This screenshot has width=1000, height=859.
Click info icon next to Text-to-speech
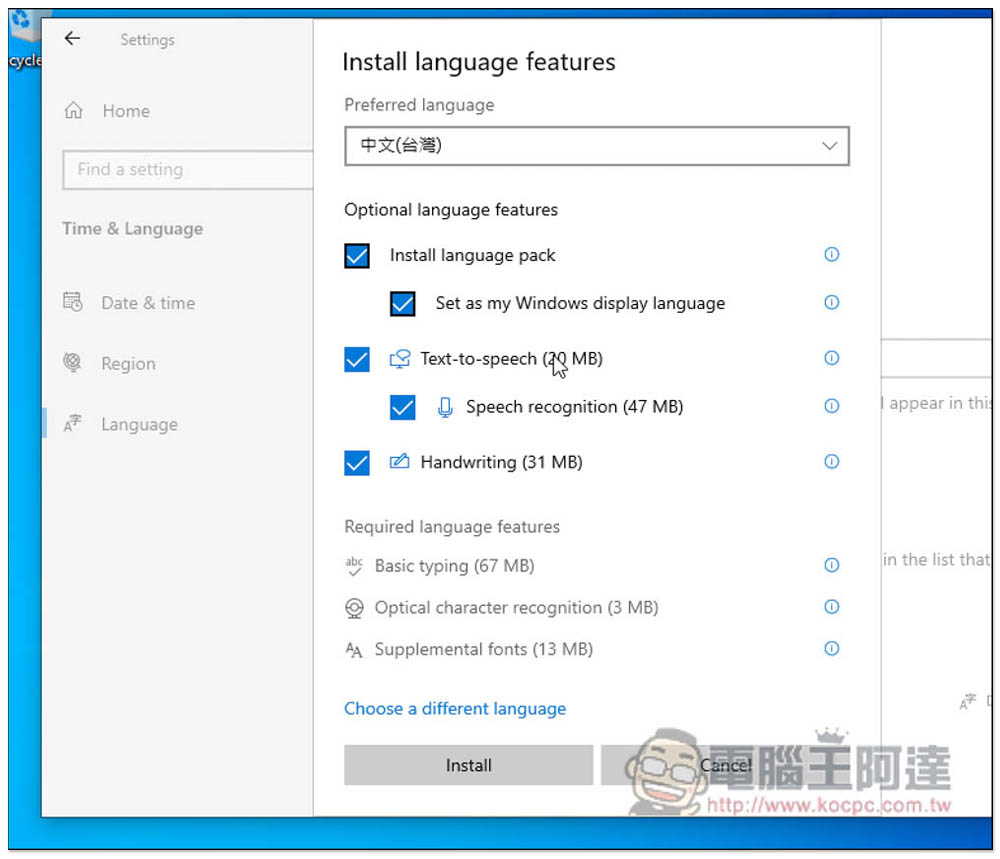(x=831, y=358)
